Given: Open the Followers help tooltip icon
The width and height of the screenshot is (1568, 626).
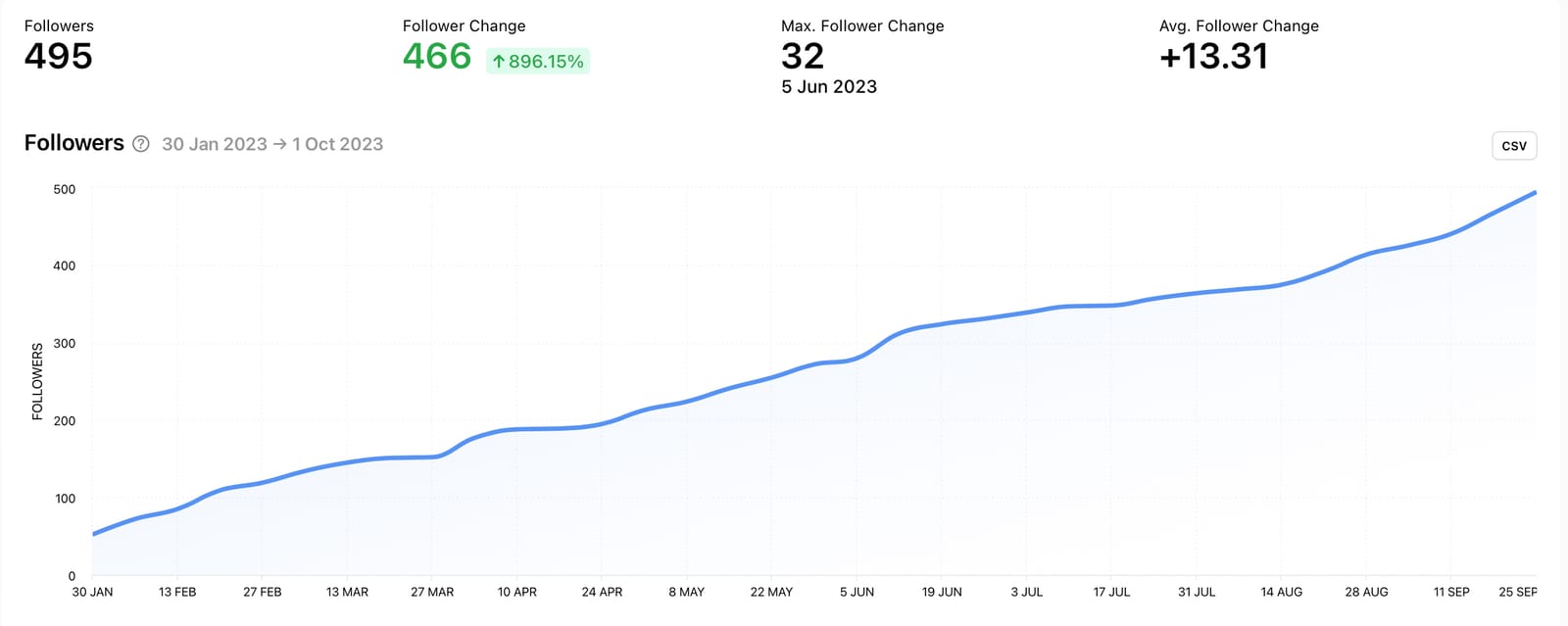Looking at the screenshot, I should pyautogui.click(x=141, y=144).
